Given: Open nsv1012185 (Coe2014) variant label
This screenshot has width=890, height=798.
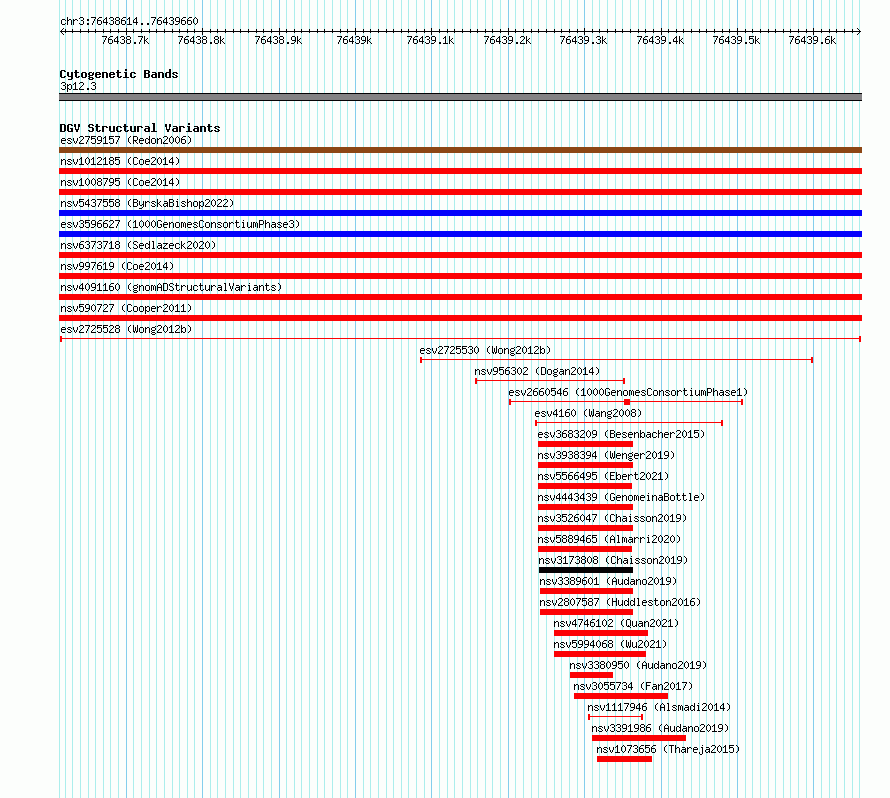Looking at the screenshot, I should [120, 161].
